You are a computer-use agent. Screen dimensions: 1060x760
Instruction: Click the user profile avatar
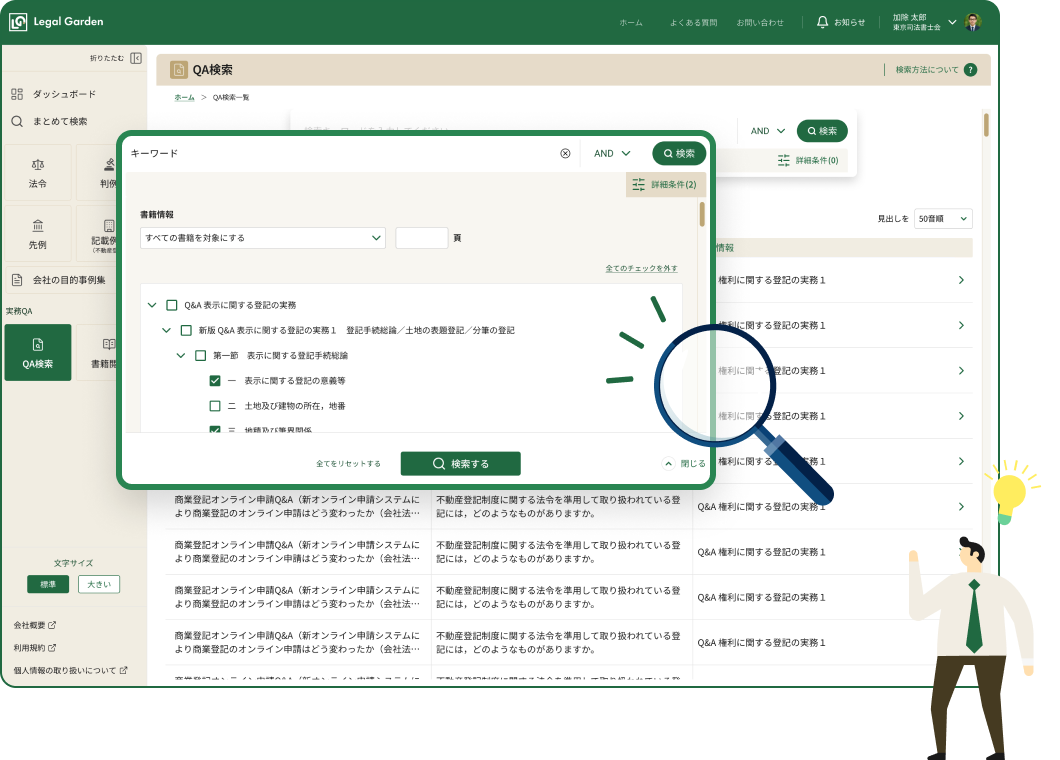tap(973, 22)
